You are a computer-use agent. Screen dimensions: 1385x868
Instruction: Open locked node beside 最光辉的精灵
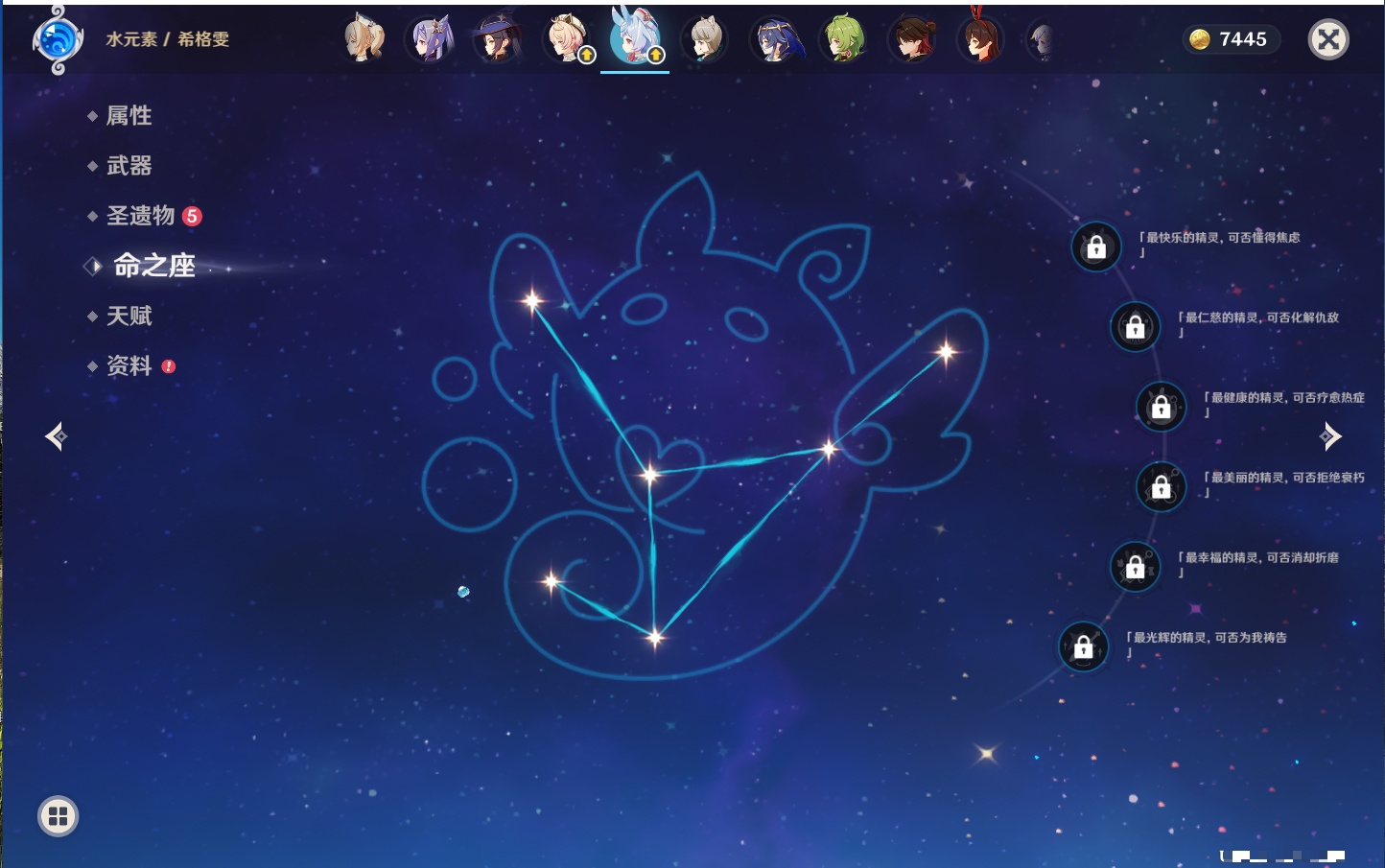click(x=1083, y=646)
